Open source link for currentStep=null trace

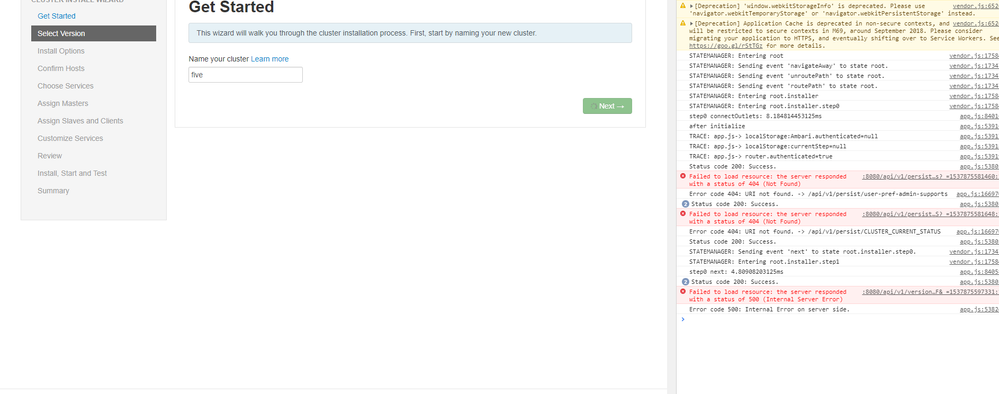(x=979, y=146)
